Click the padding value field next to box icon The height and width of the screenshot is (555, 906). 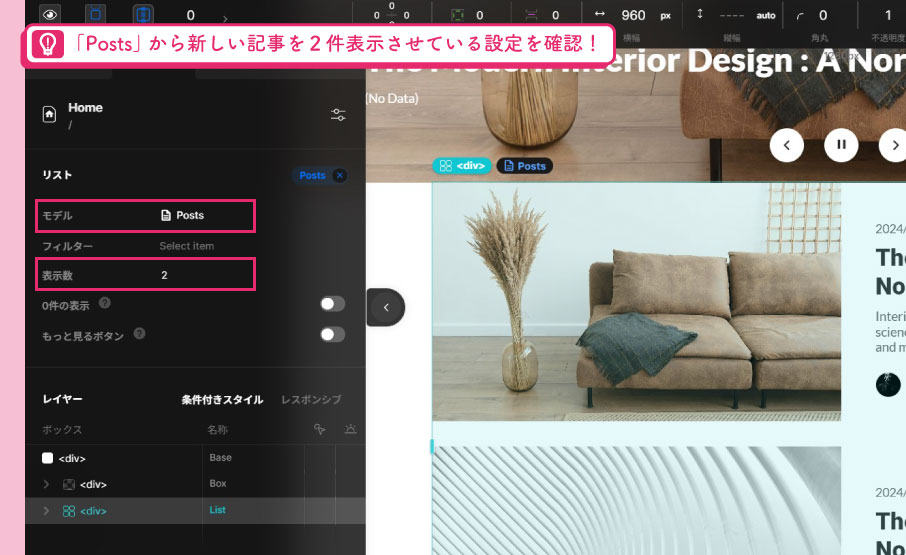pos(480,16)
